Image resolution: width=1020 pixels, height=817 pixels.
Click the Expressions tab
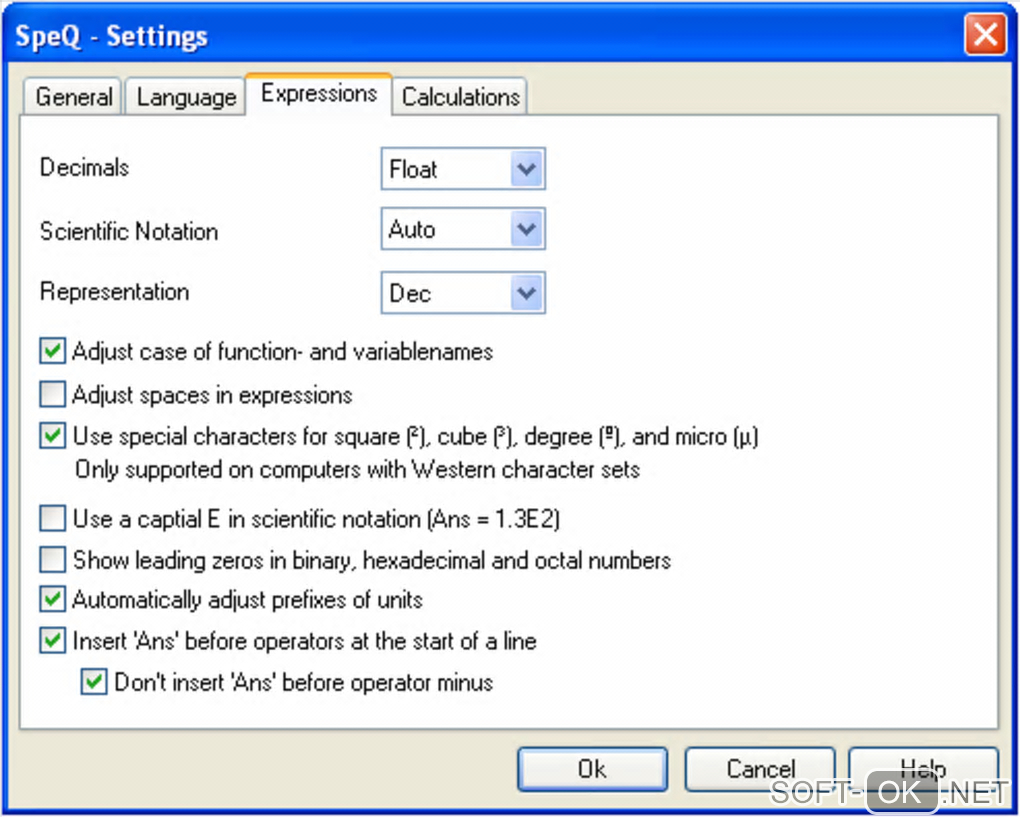point(319,94)
